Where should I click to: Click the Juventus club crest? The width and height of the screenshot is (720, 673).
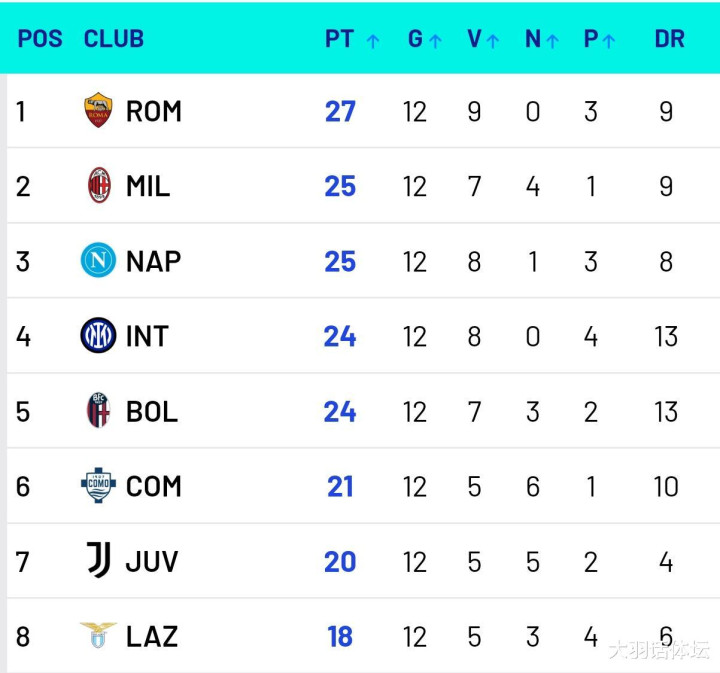(98, 561)
